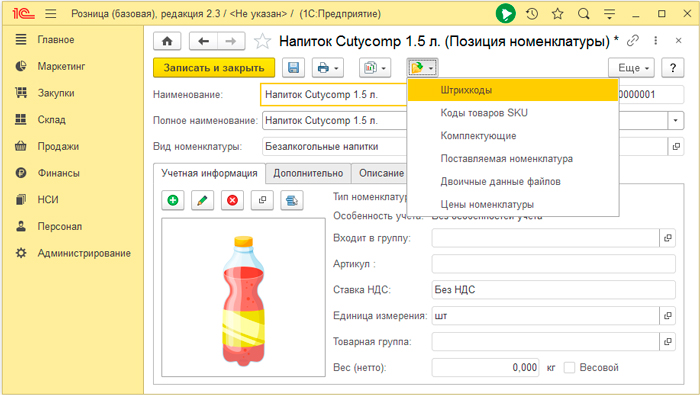700x395 pixels.
Task: Open favorites star in the title bar
Action: point(558,14)
